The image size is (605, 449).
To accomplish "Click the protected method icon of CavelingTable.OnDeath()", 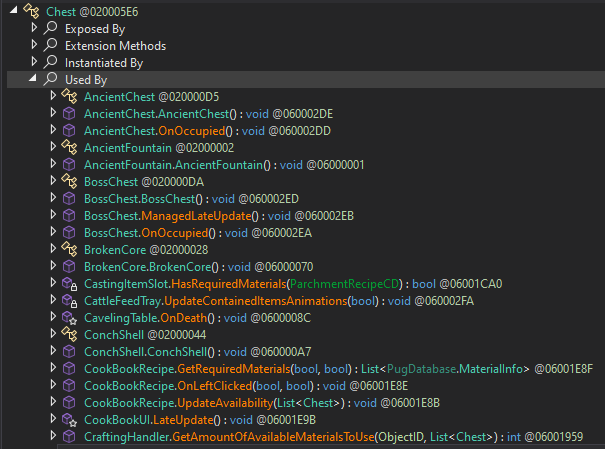I will pyautogui.click(x=69, y=318).
